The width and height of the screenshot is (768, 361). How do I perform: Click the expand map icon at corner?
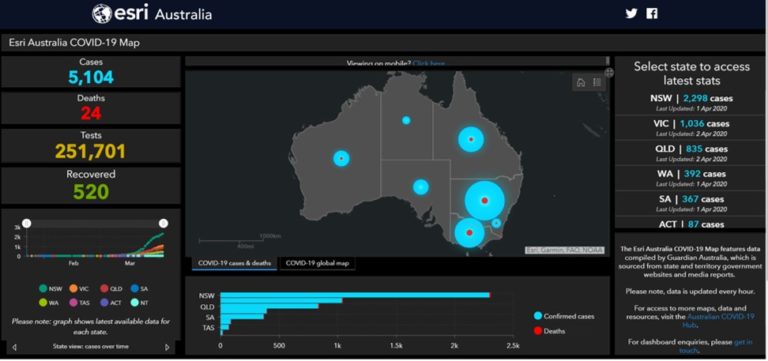(609, 73)
